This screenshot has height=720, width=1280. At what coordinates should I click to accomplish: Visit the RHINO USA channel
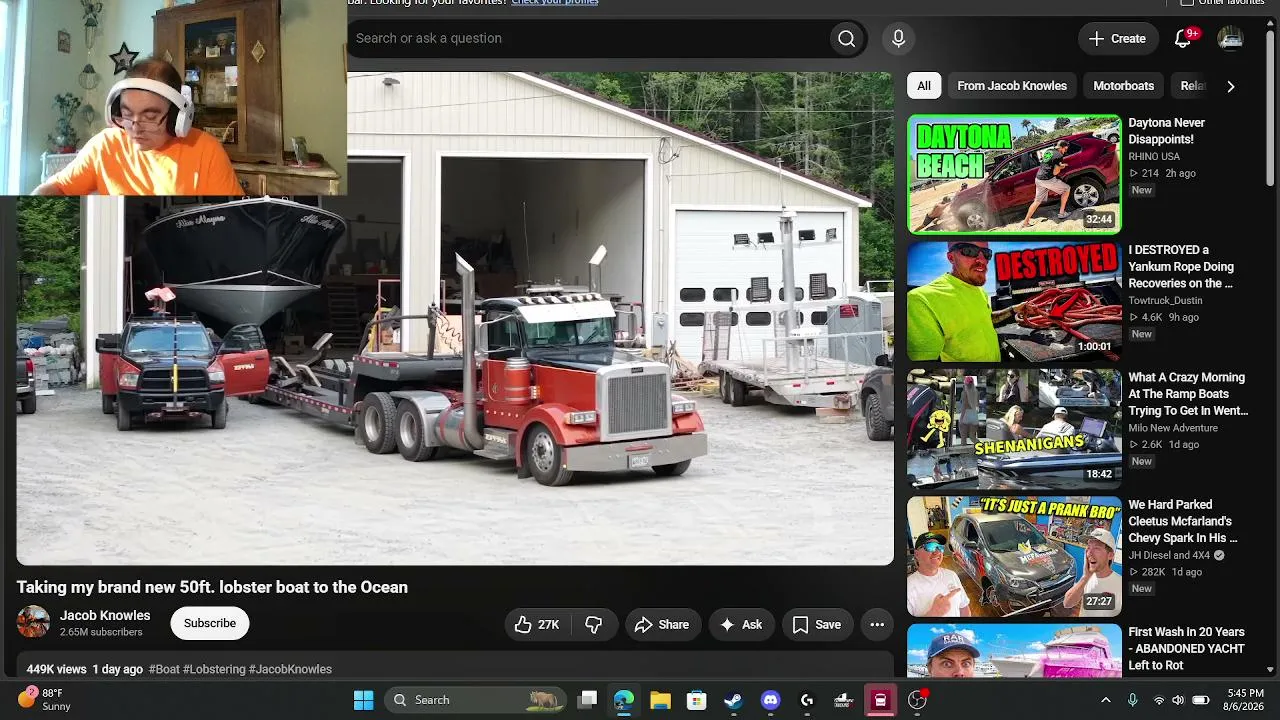(1154, 156)
